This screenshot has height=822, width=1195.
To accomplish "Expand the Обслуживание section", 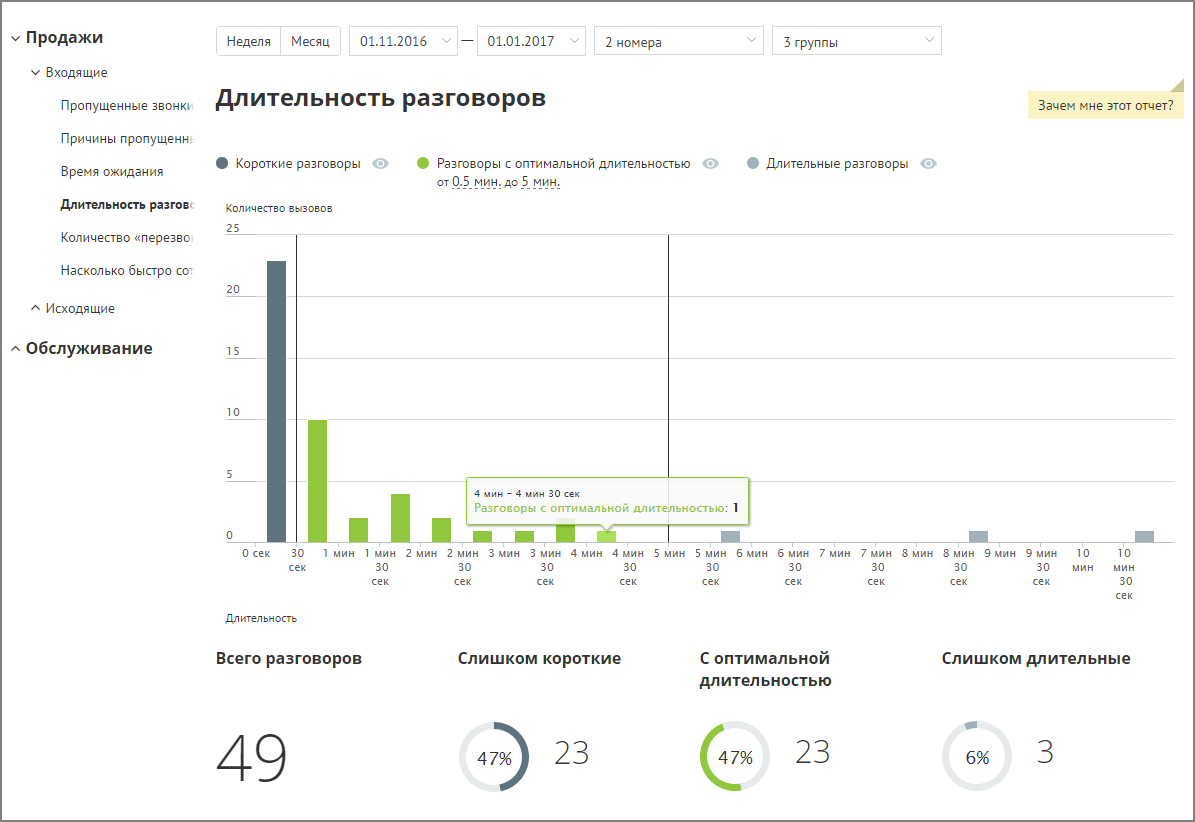I will 15,349.
